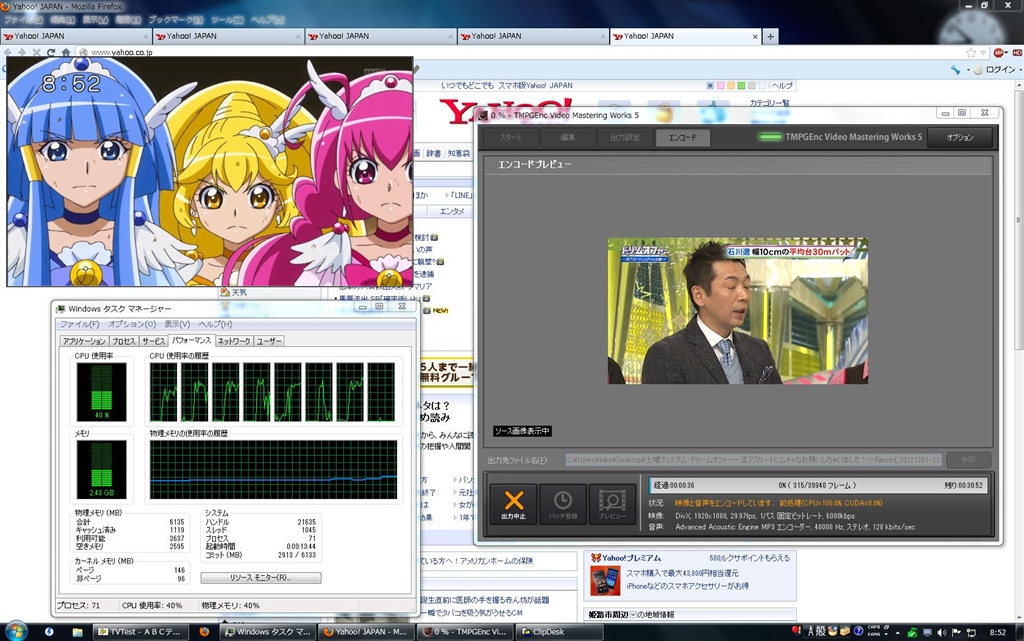
Task: Select the エンコード stage tab
Action: point(682,137)
